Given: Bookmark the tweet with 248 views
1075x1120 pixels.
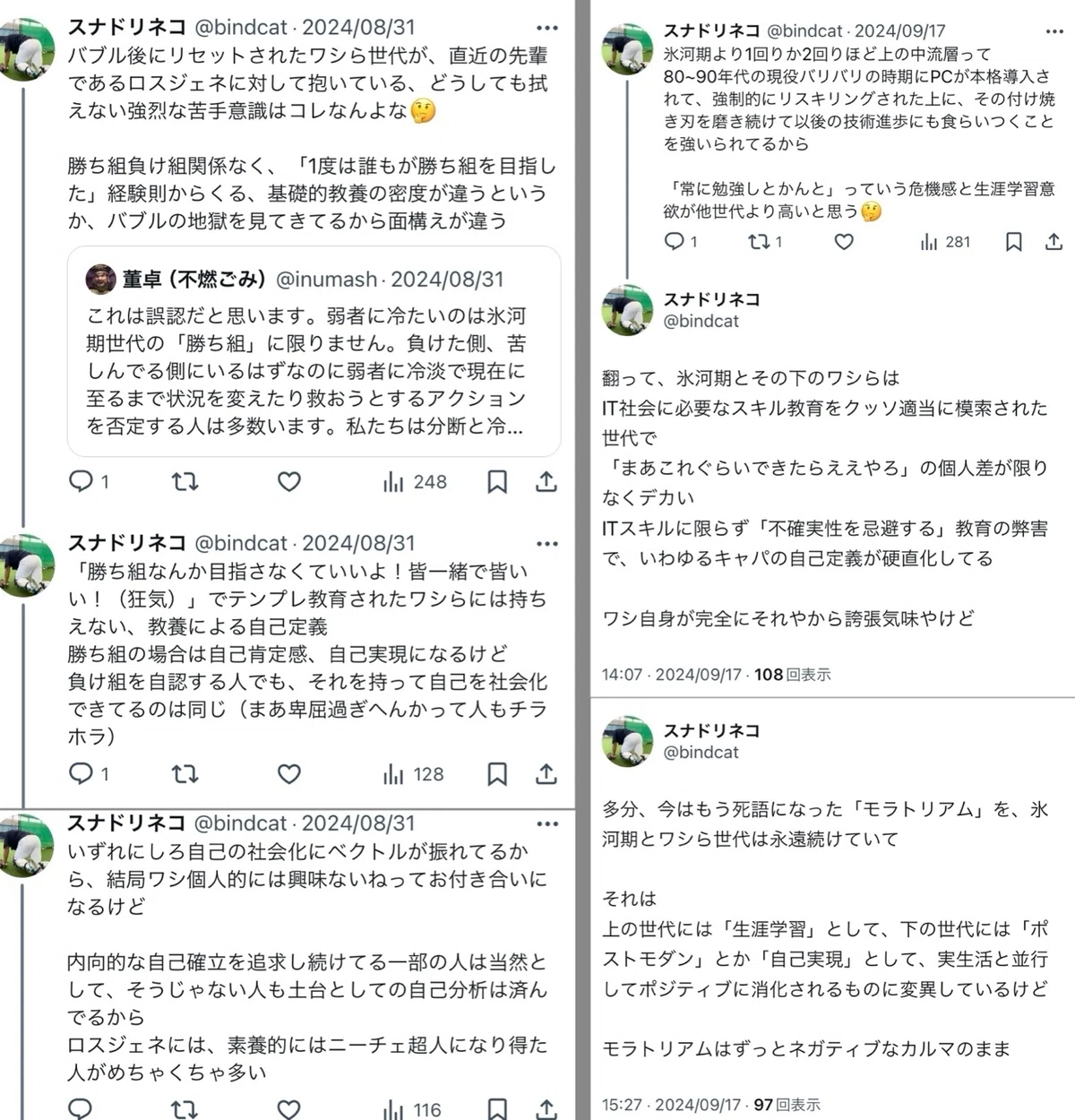Looking at the screenshot, I should pyautogui.click(x=497, y=481).
